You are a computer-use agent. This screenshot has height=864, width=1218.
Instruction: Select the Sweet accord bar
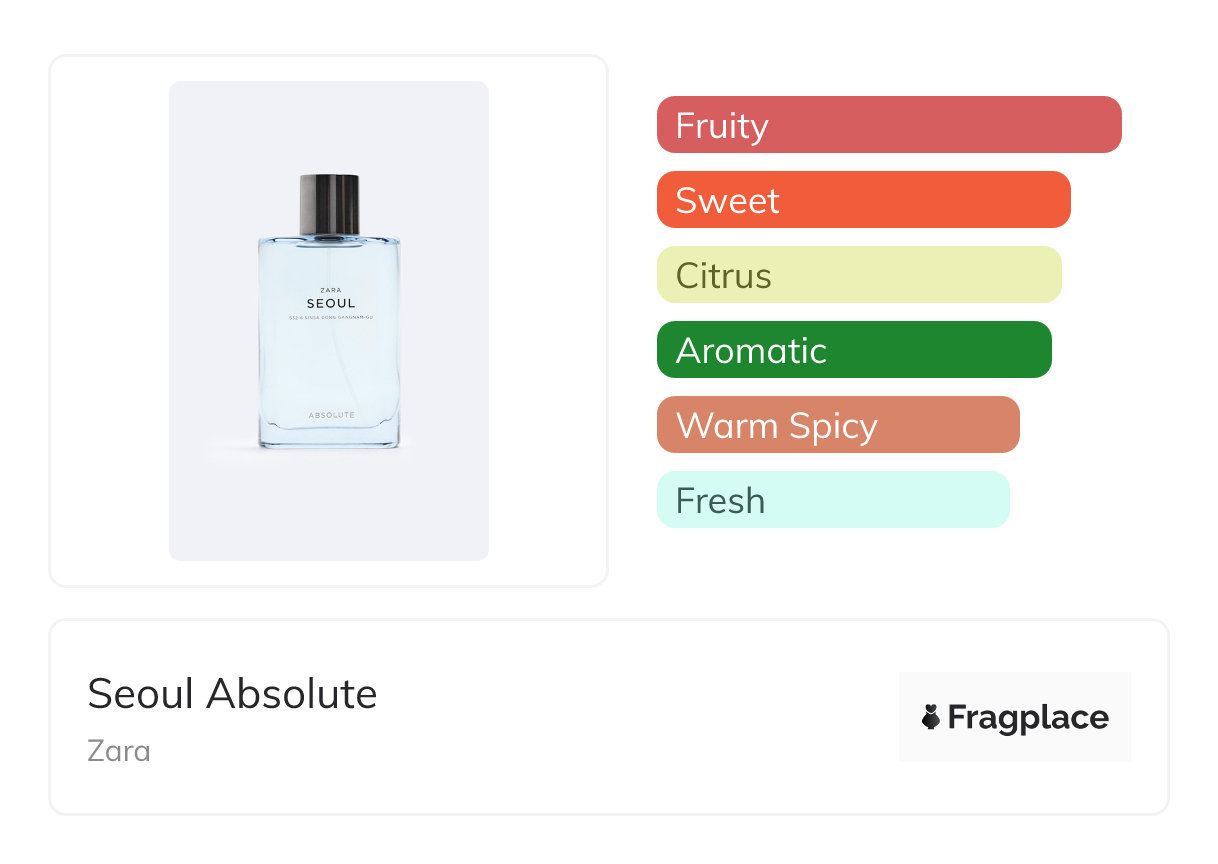pos(863,200)
